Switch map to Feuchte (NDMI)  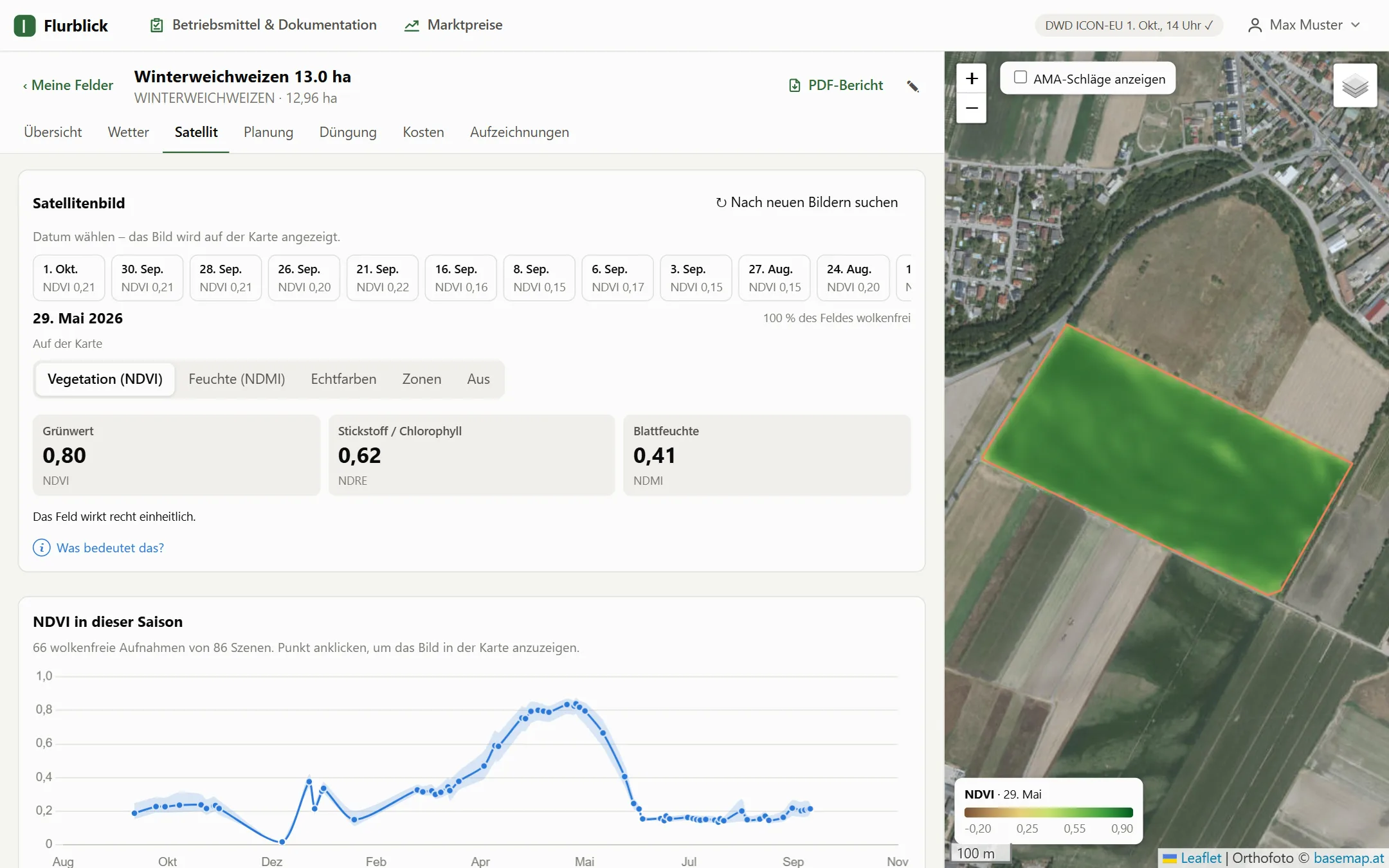[x=237, y=379]
